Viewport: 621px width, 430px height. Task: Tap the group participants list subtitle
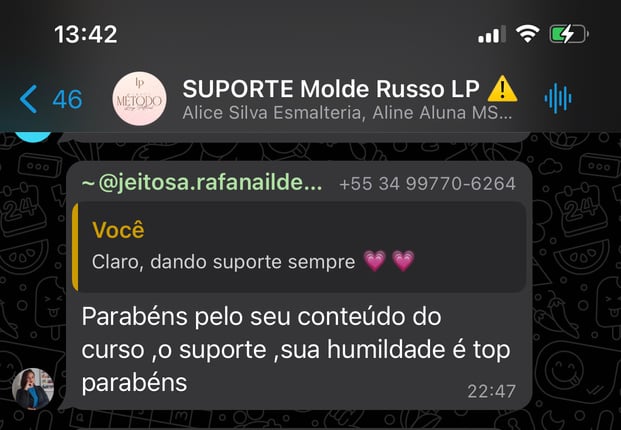(347, 113)
